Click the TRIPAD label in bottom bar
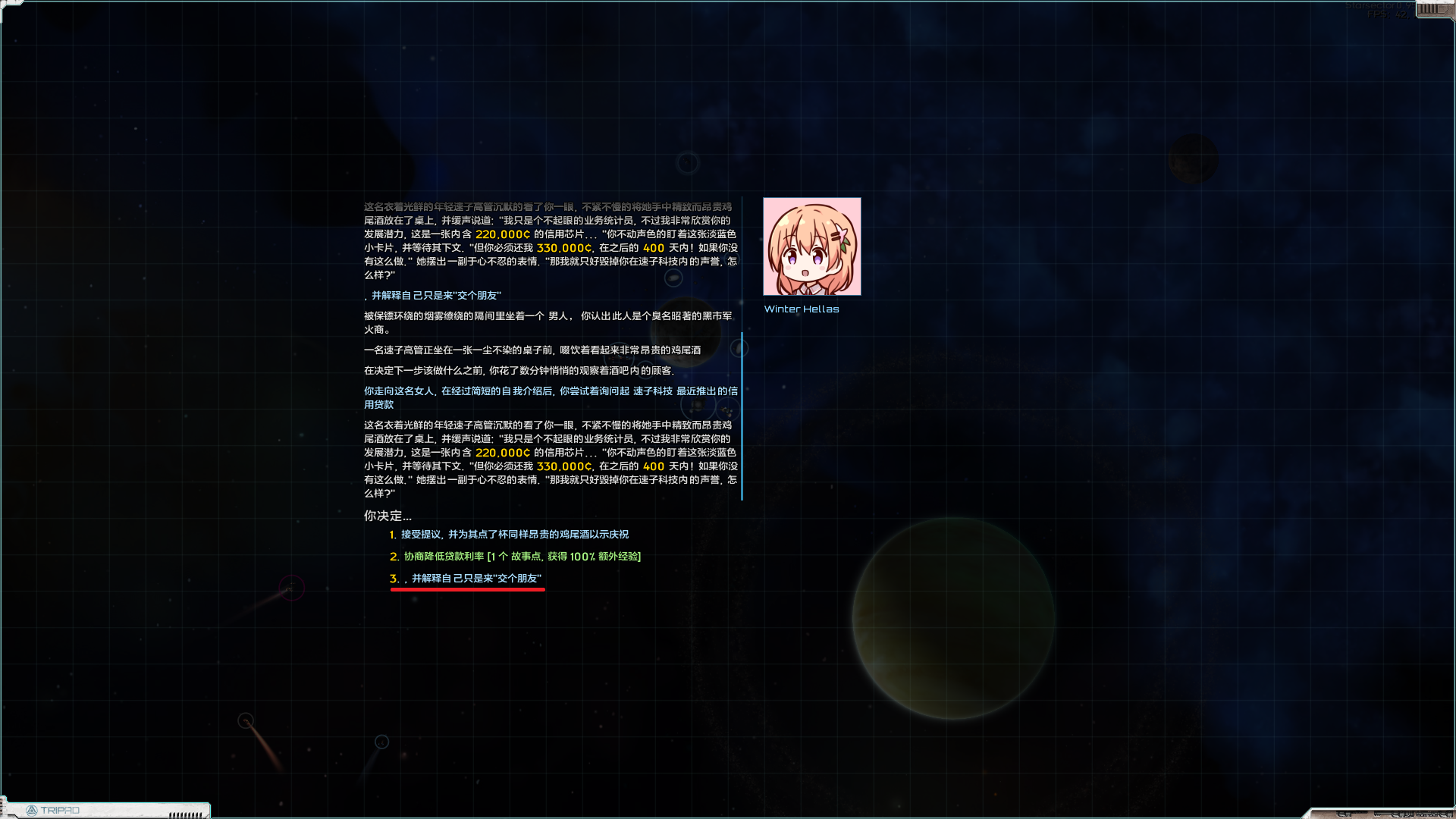The height and width of the screenshot is (819, 1456). coord(60,811)
